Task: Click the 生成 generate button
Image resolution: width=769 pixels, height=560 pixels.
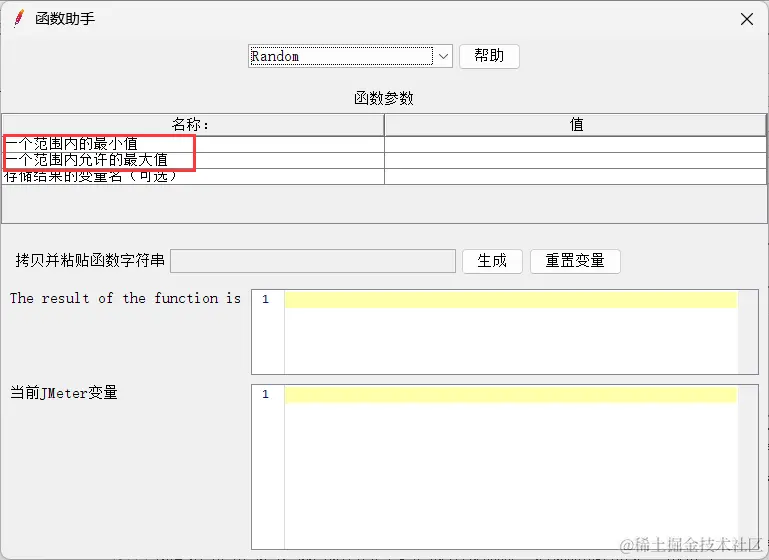Action: [492, 261]
